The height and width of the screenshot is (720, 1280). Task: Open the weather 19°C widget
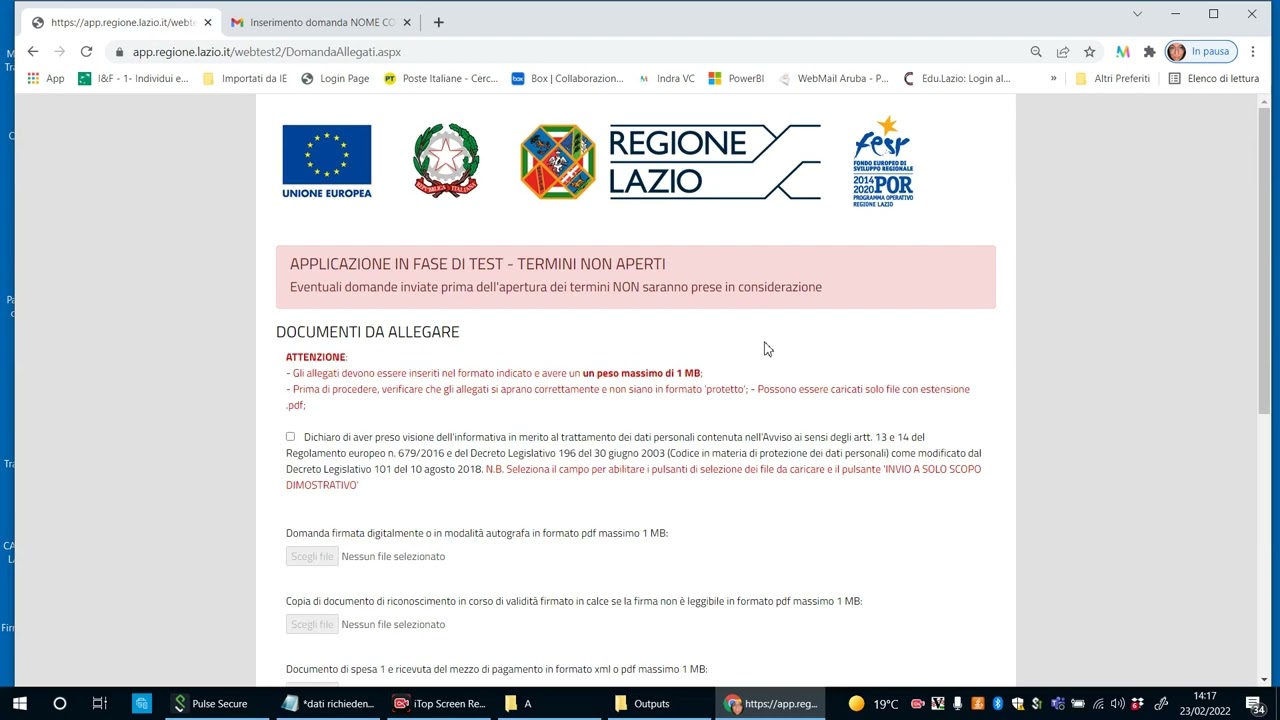(x=872, y=704)
